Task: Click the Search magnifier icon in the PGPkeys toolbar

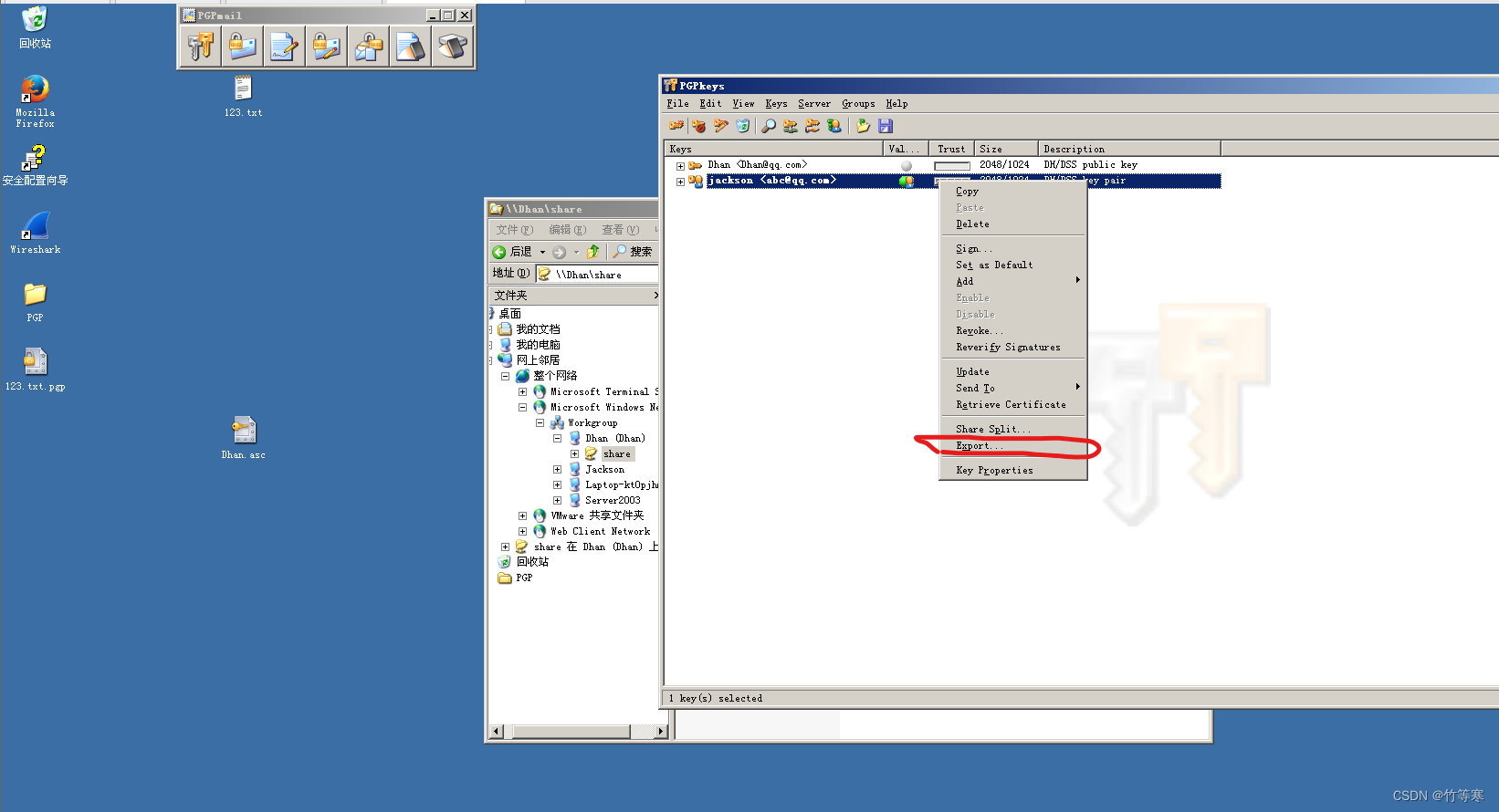Action: pyautogui.click(x=769, y=126)
